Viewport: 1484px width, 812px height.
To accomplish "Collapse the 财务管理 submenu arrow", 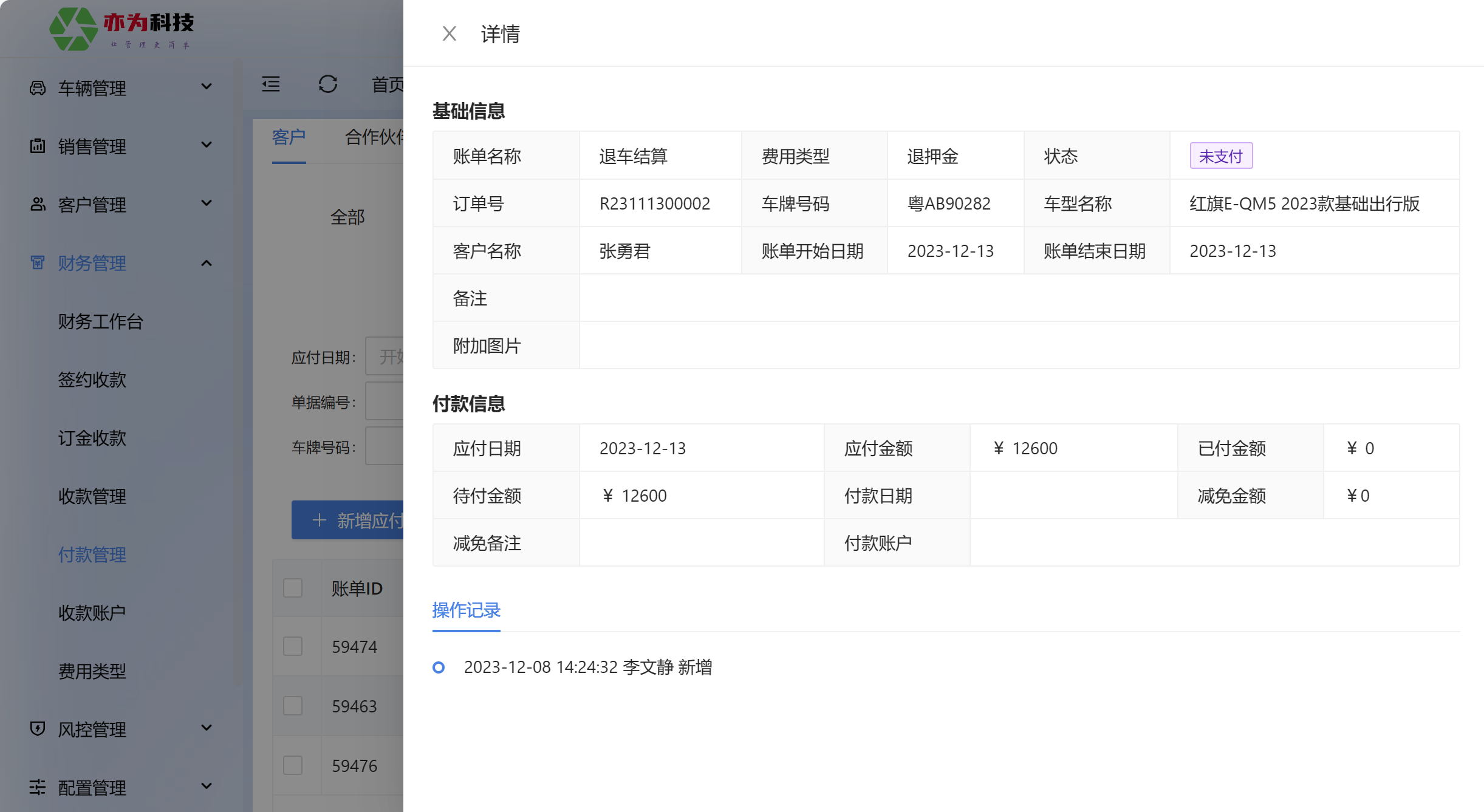I will [207, 263].
